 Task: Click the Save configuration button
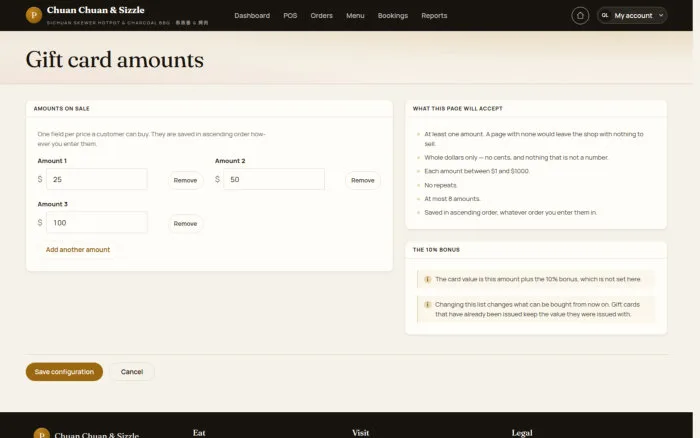64,371
